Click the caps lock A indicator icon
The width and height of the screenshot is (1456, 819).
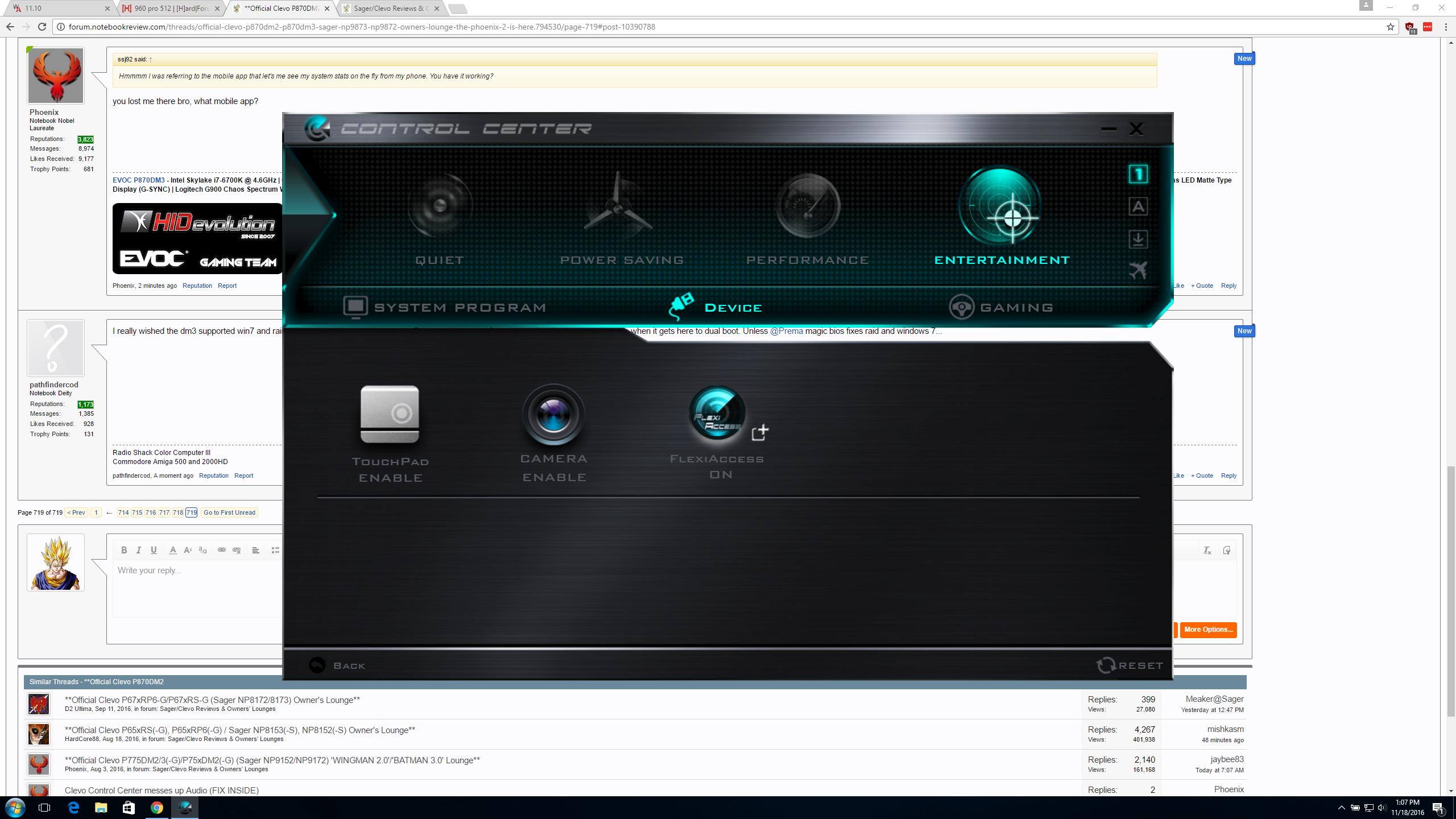click(1137, 206)
